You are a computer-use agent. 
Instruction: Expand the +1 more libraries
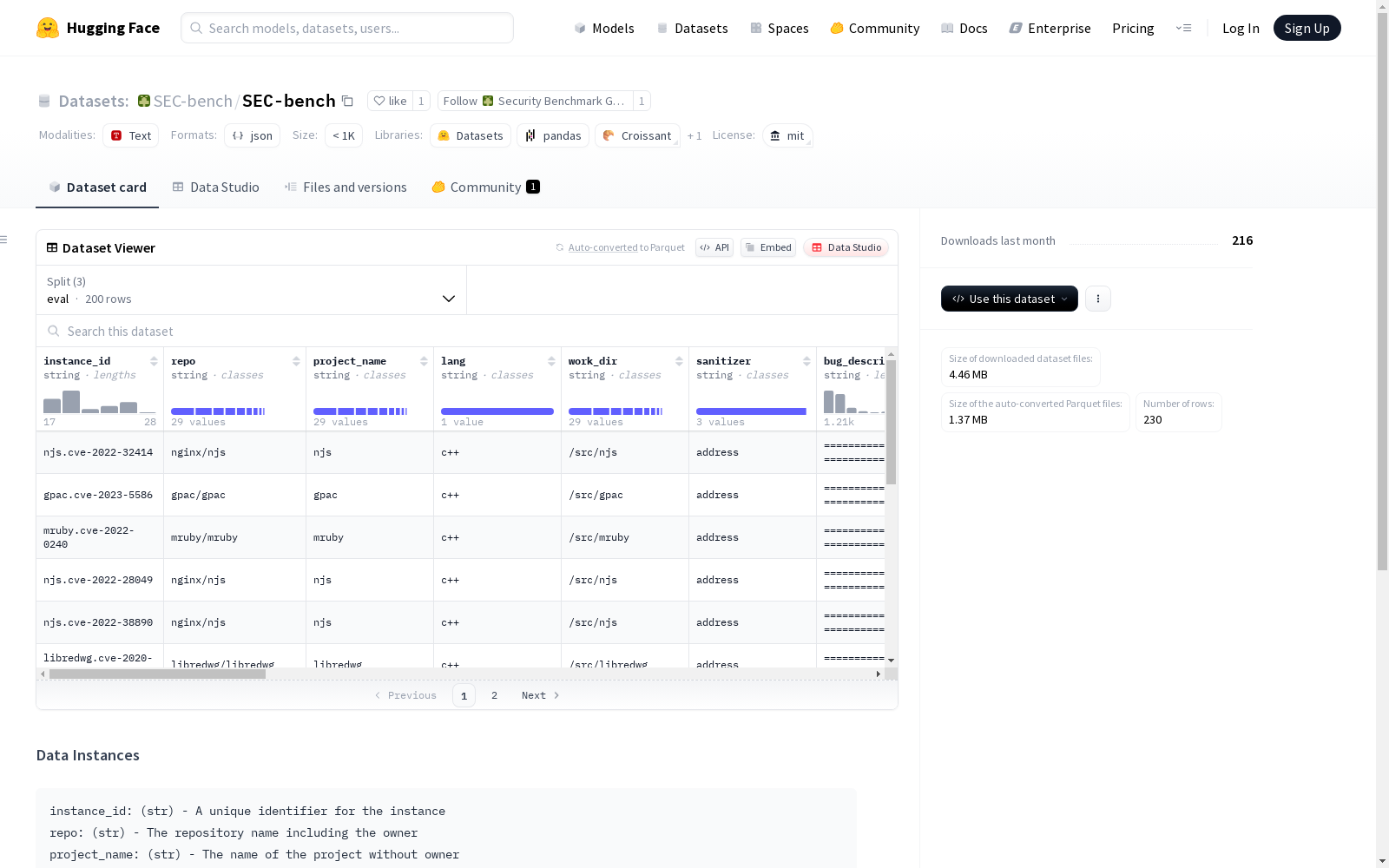[694, 135]
